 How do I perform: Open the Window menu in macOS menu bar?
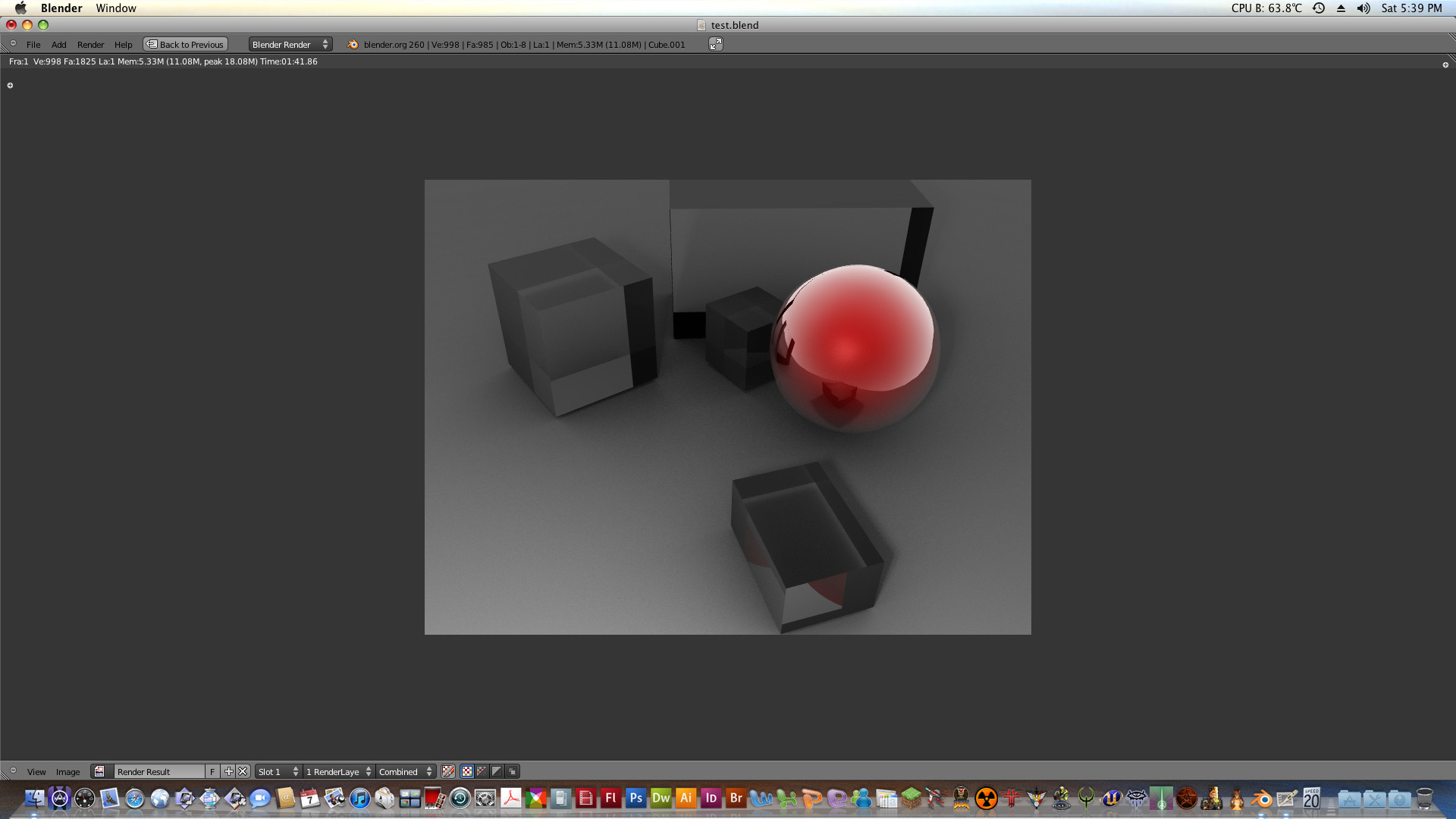coord(116,8)
